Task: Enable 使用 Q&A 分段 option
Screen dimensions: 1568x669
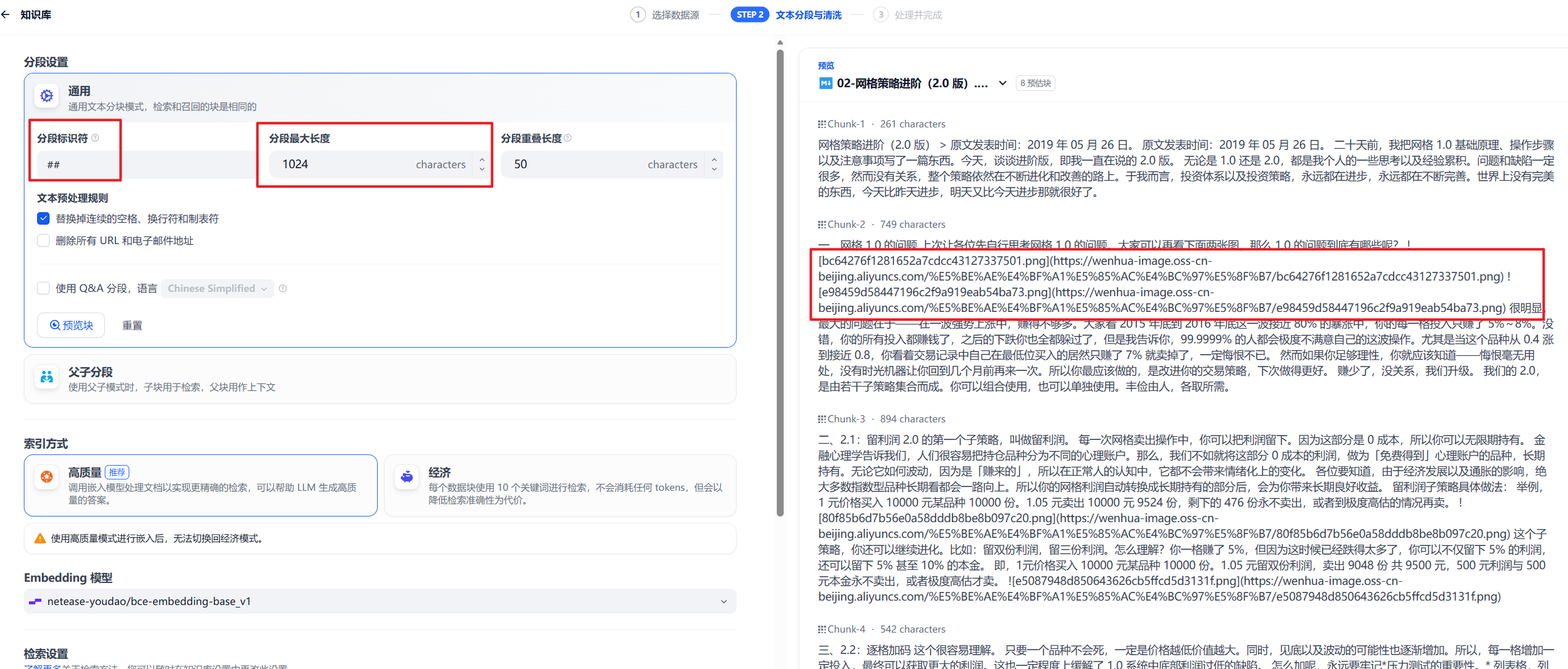Action: (43, 288)
